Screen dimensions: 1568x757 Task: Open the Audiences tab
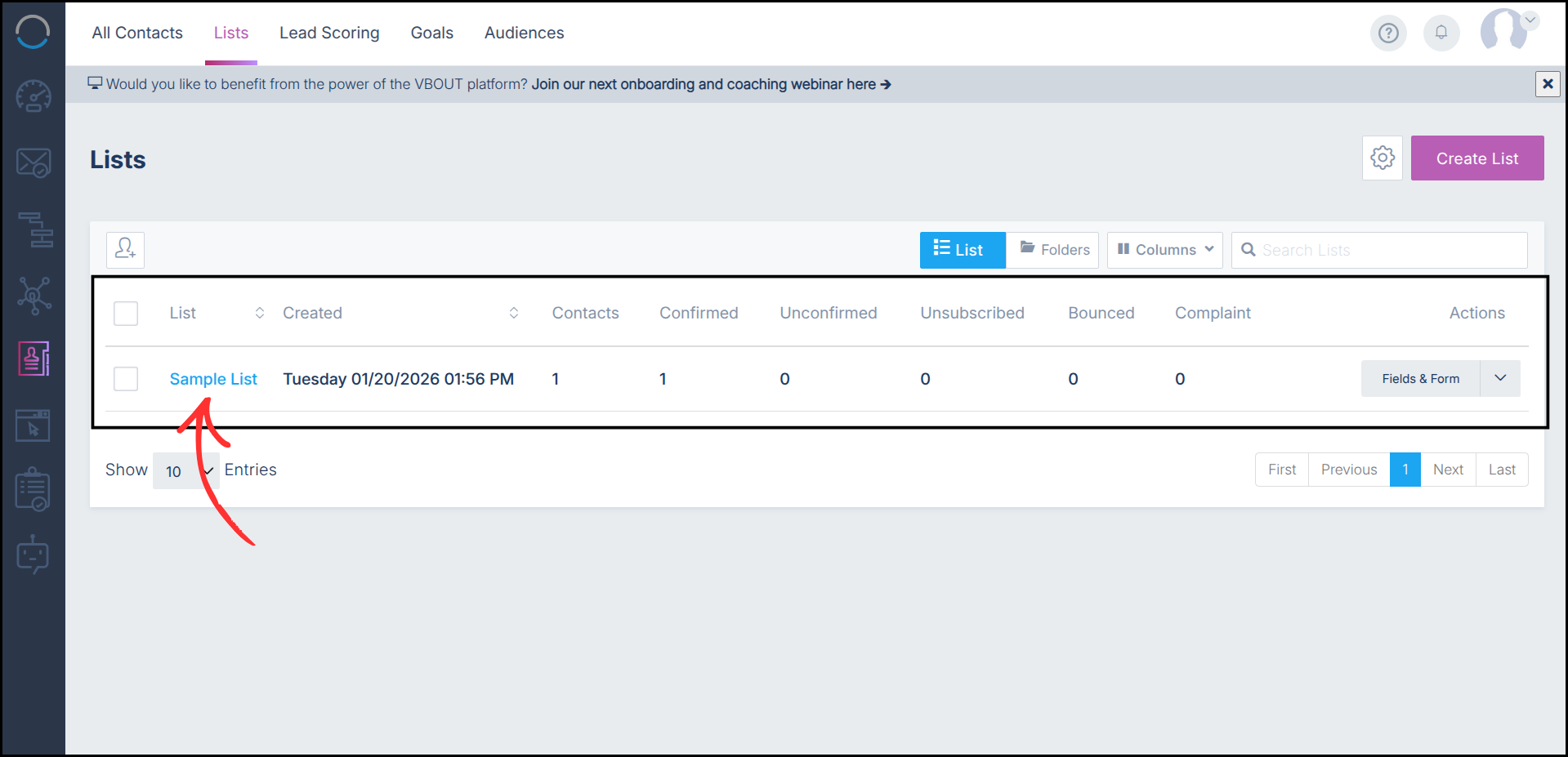pyautogui.click(x=524, y=33)
